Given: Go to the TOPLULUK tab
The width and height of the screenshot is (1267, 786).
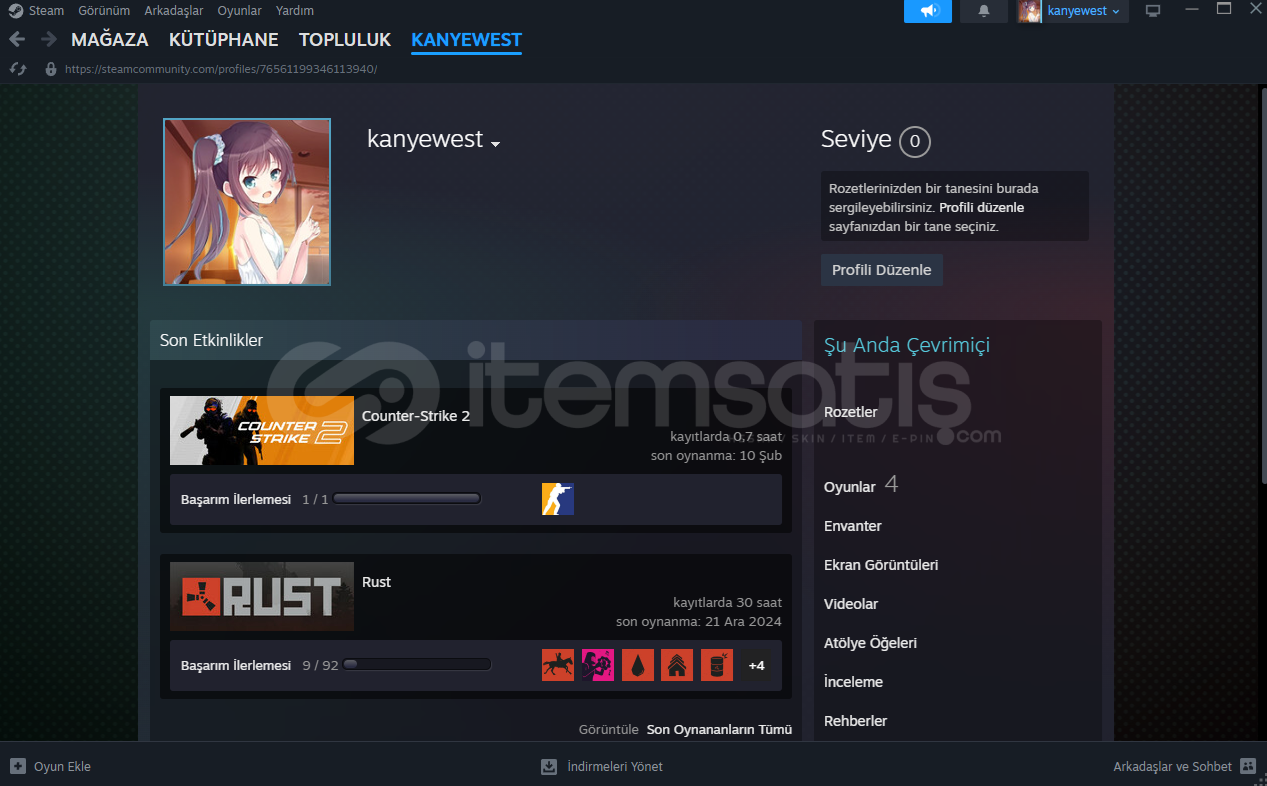Looking at the screenshot, I should tap(345, 40).
